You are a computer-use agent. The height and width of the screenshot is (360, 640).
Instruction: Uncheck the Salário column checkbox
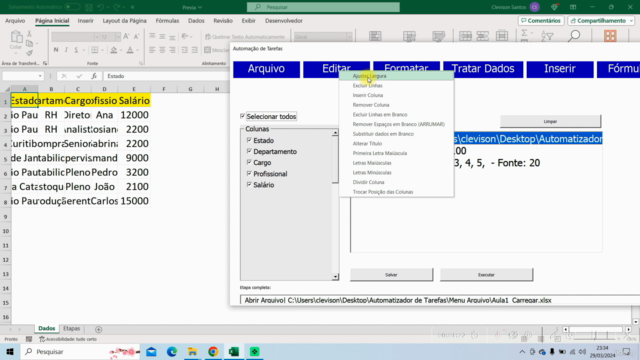(x=249, y=184)
